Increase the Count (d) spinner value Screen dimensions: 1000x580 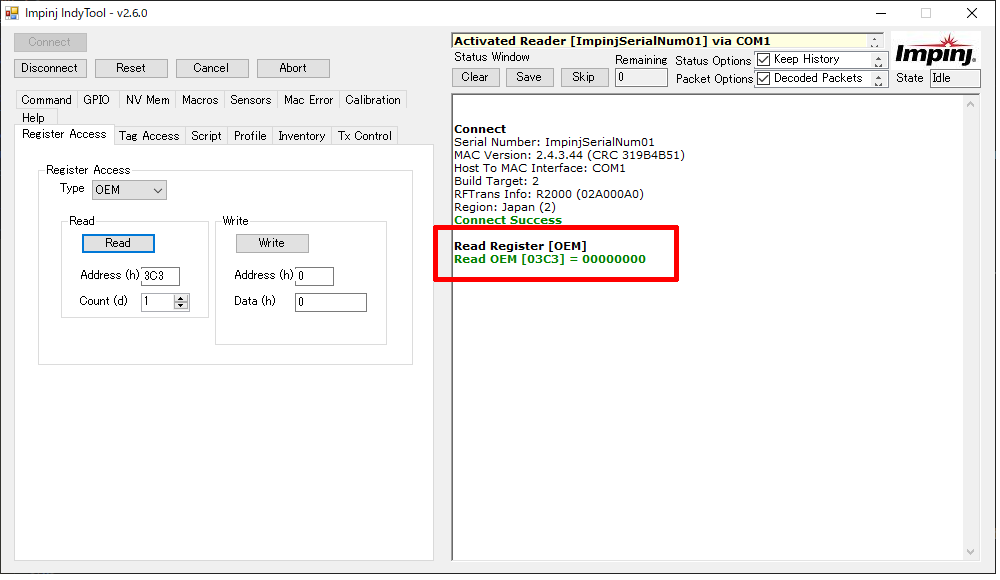[182, 298]
